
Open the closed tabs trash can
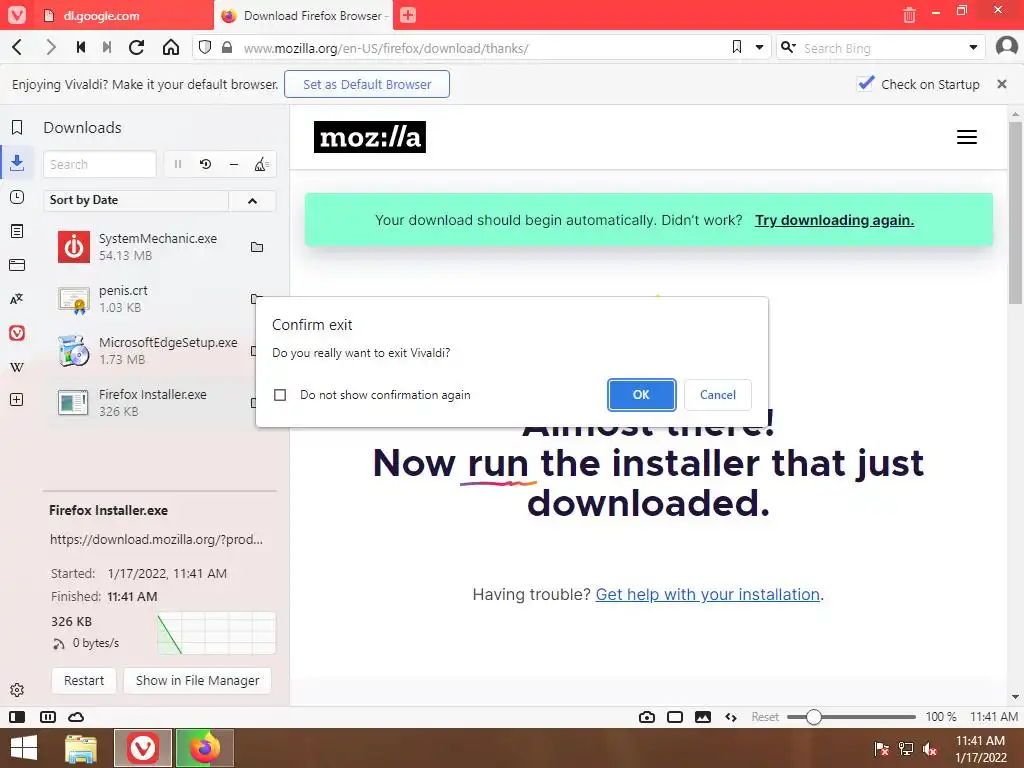(909, 14)
